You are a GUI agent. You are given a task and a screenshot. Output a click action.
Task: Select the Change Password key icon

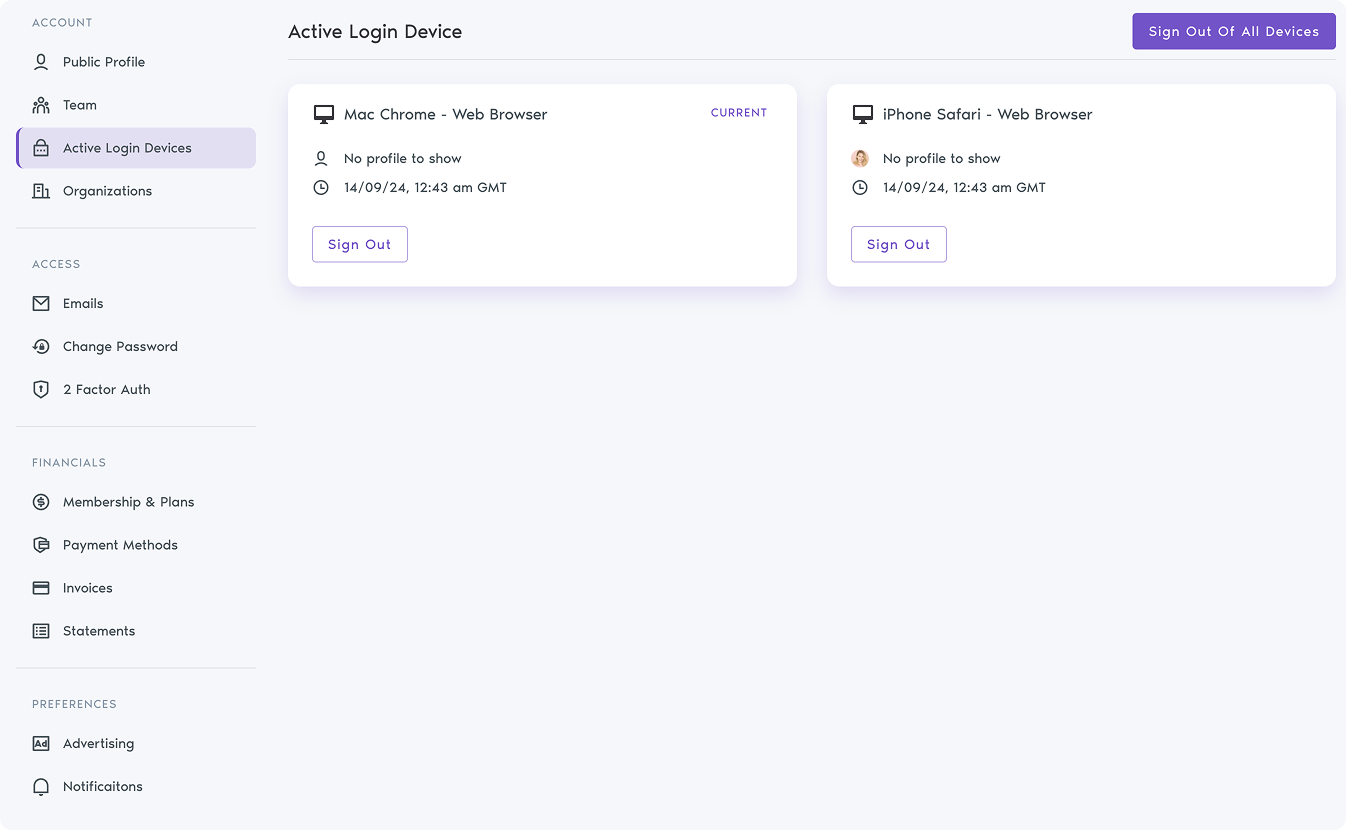40,346
